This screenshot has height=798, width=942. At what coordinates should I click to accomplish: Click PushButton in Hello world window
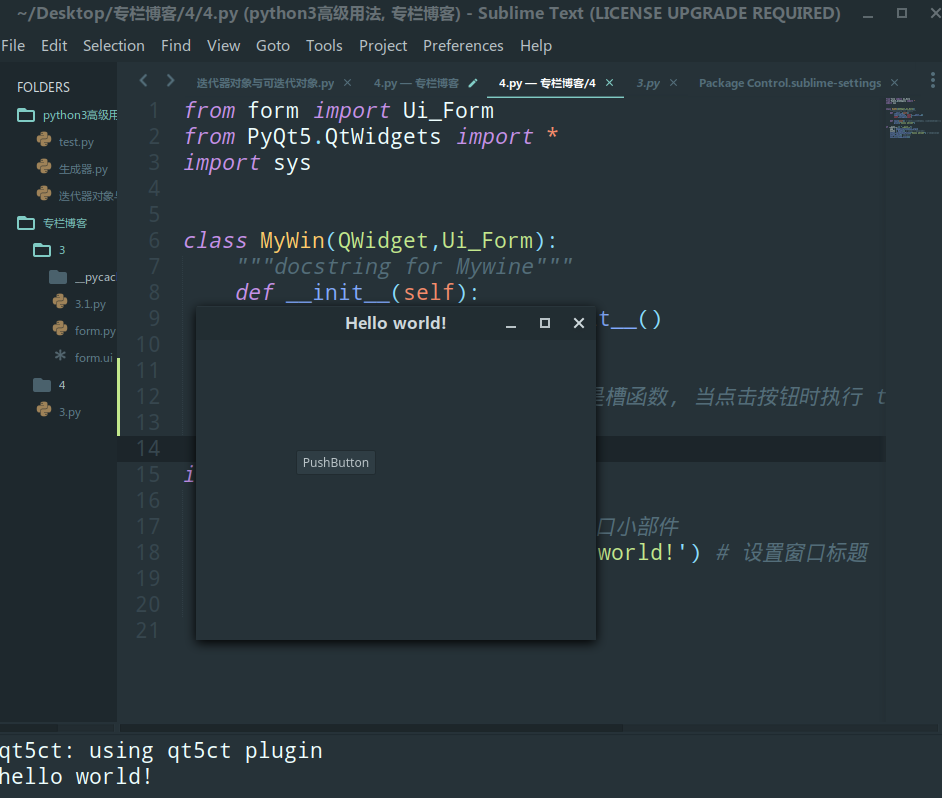click(x=336, y=463)
